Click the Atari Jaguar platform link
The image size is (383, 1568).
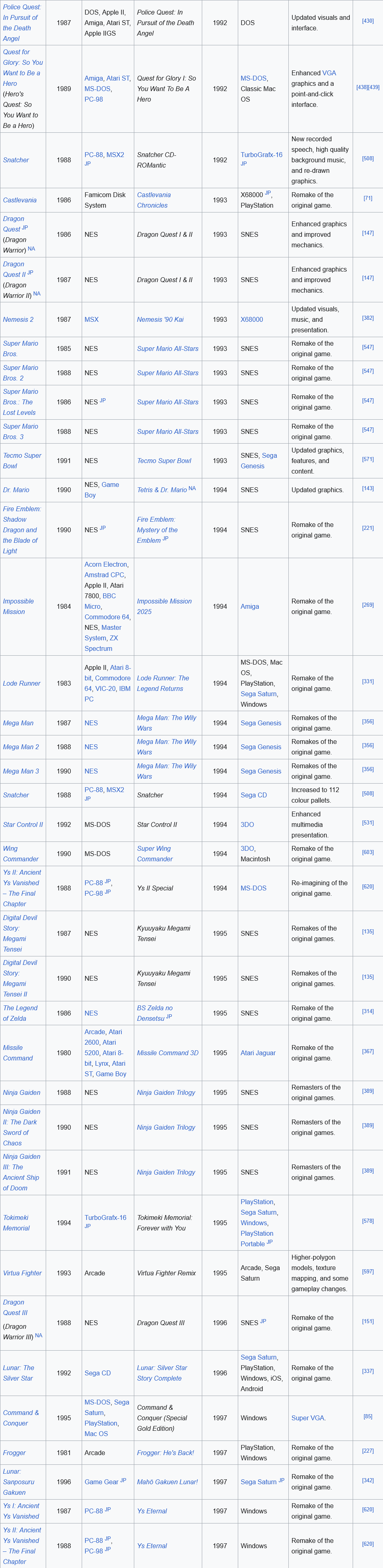(258, 1053)
